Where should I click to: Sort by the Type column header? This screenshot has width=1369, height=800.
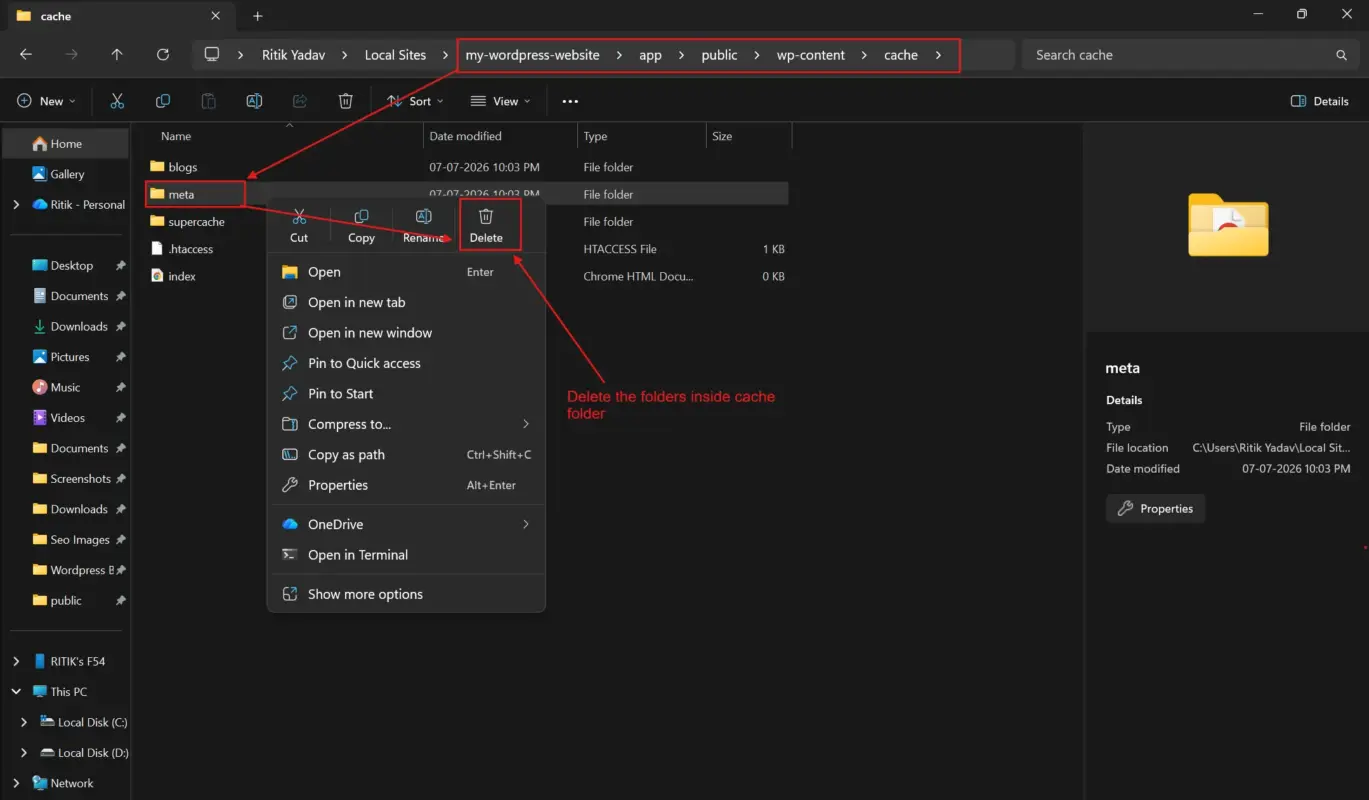tap(595, 136)
